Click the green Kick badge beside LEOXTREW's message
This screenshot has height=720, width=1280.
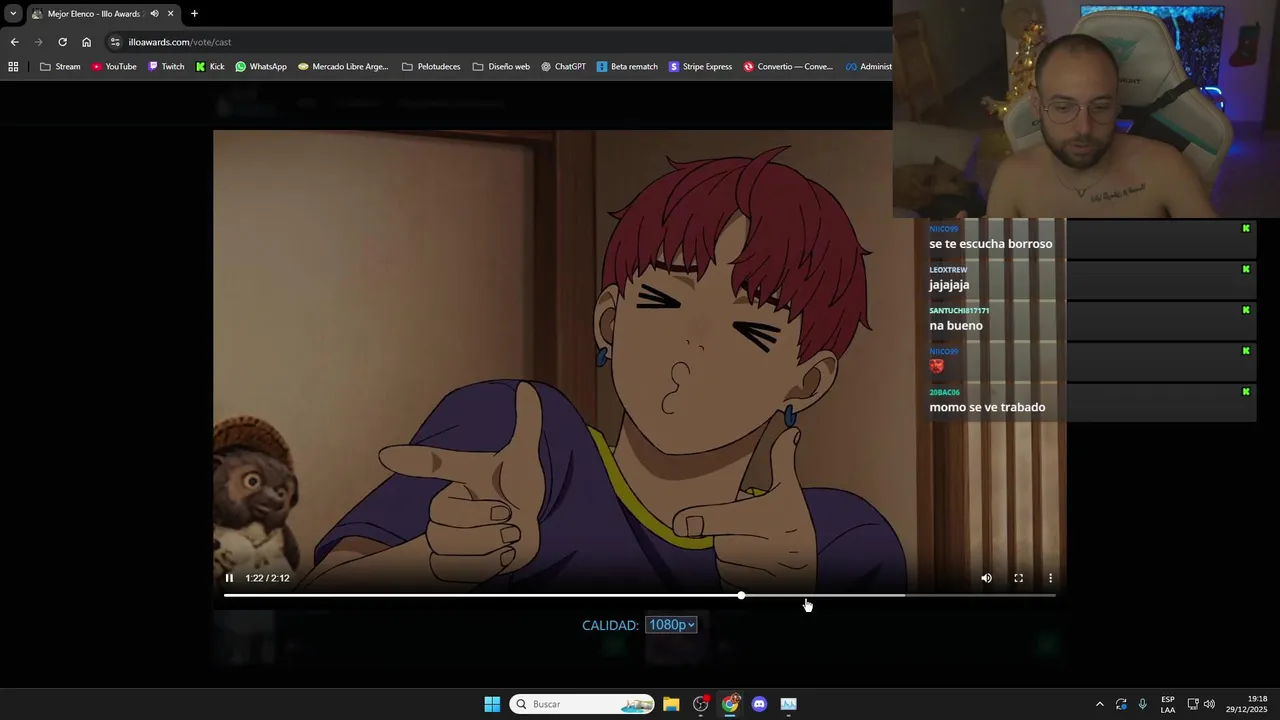(1246, 269)
